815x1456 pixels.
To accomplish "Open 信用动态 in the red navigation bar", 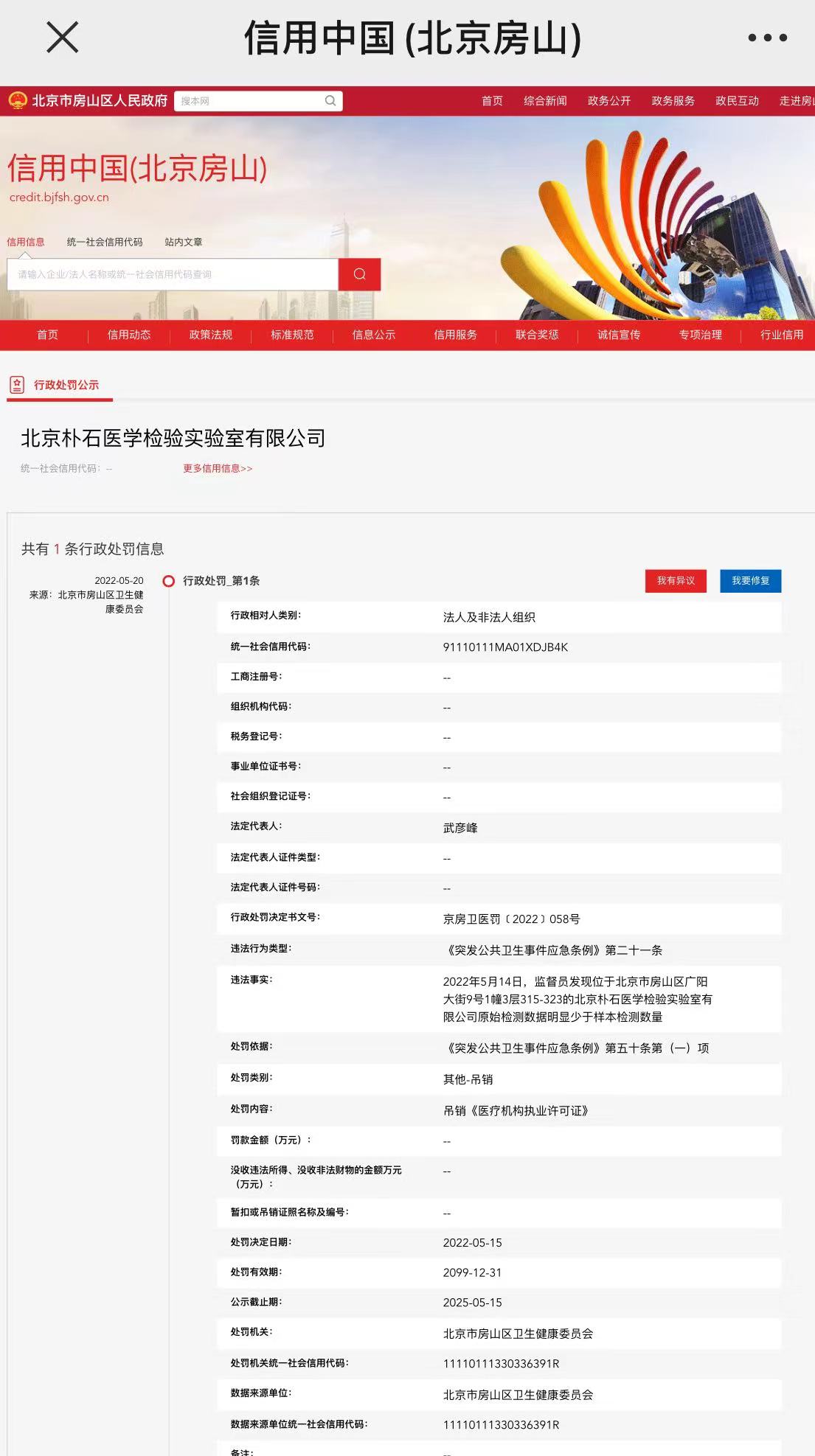I will click(x=129, y=335).
